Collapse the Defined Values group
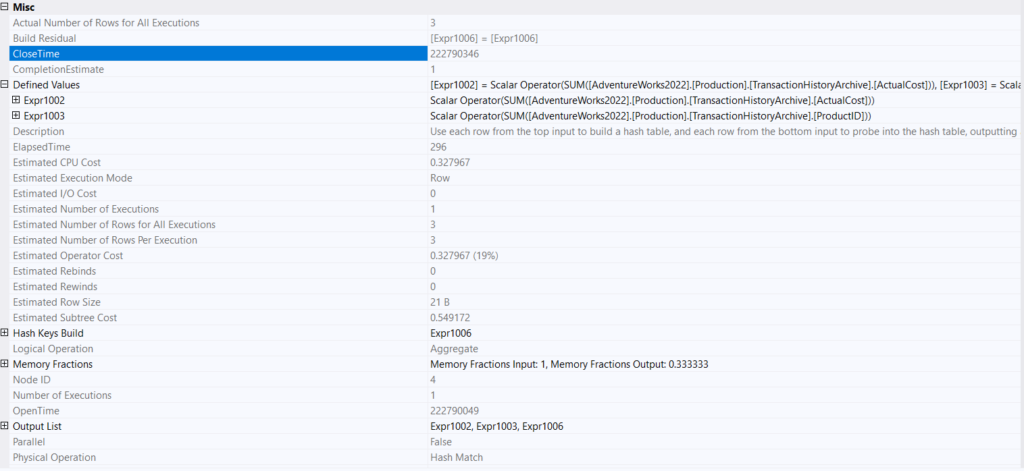 click(x=5, y=85)
